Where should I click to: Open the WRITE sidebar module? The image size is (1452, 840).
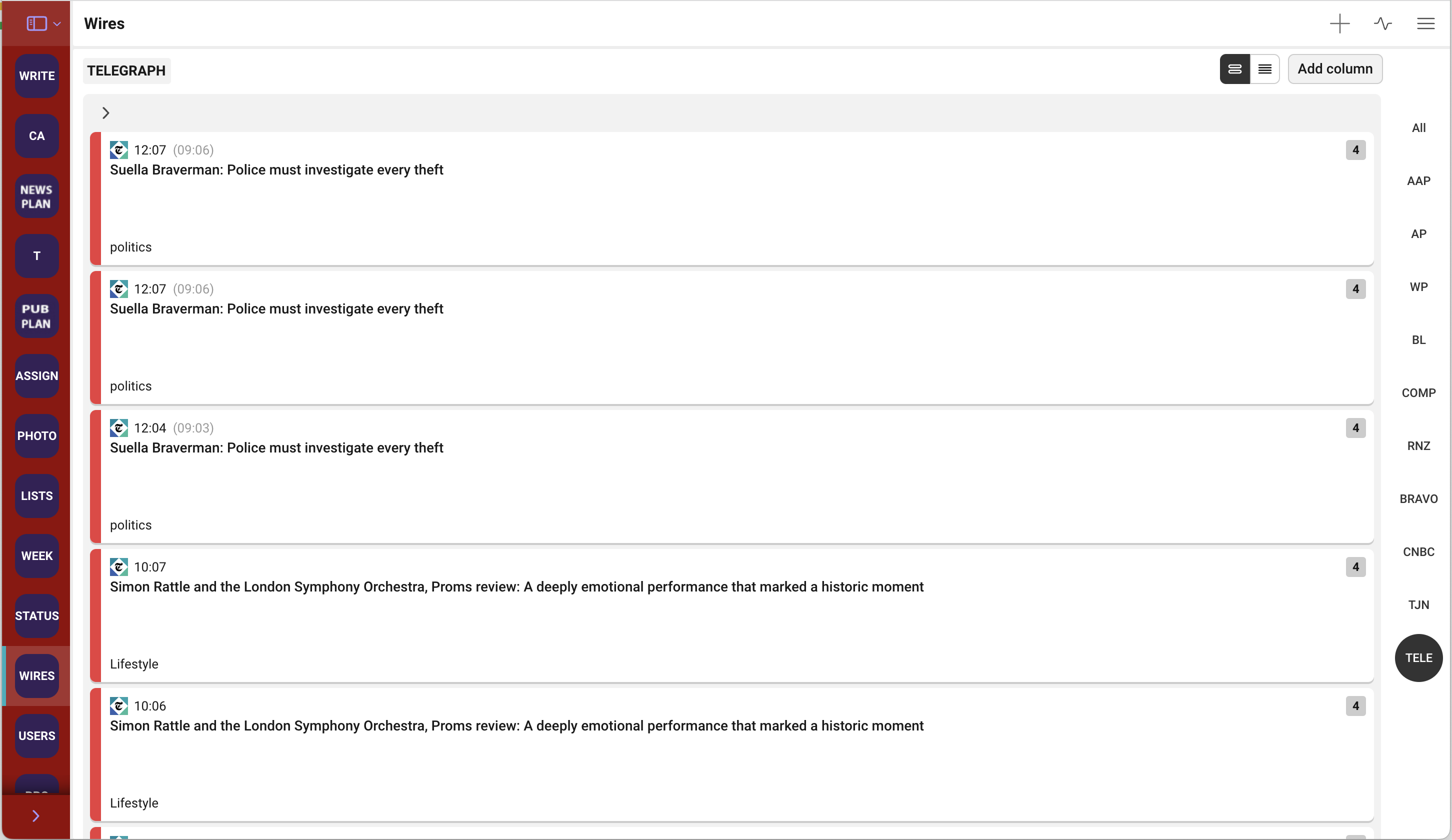click(x=37, y=76)
